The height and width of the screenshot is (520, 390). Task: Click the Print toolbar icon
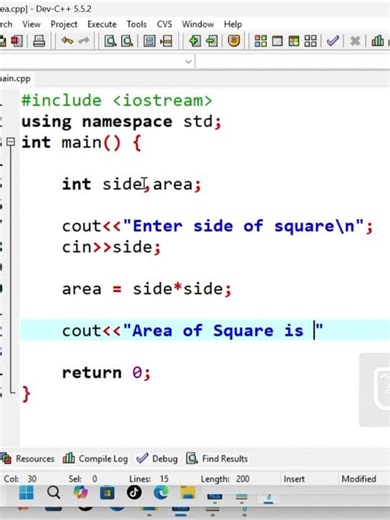(x=39, y=41)
